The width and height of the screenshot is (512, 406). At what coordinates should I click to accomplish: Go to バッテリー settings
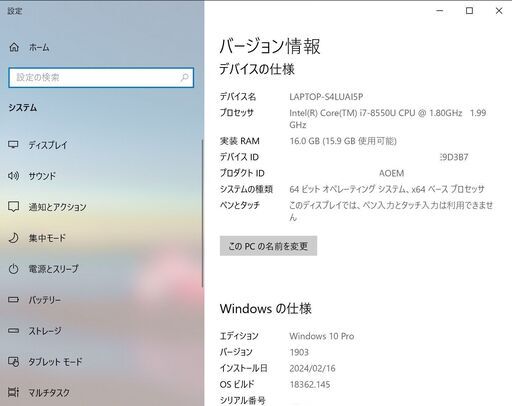click(45, 300)
